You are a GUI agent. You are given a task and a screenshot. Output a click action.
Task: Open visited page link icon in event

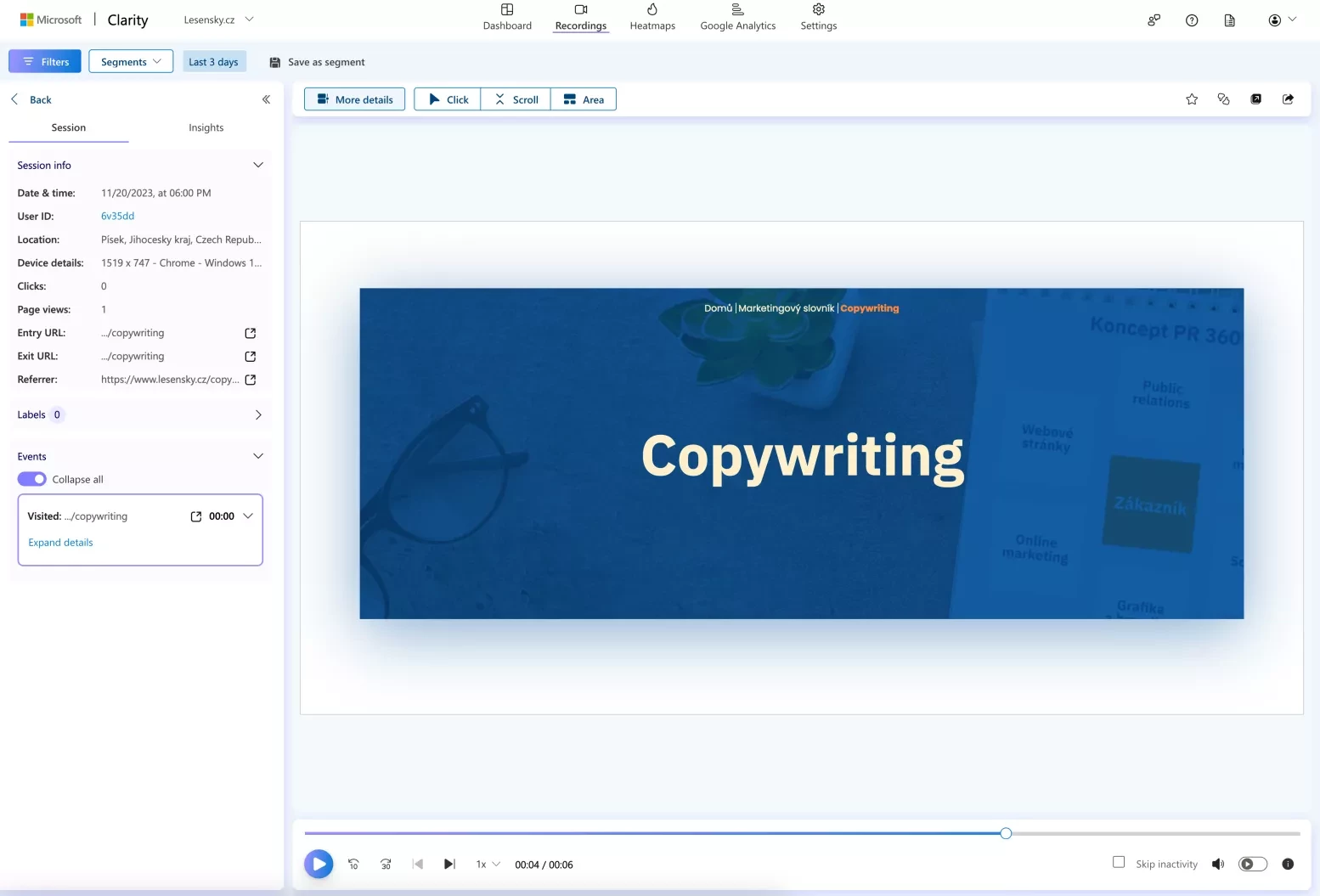point(196,516)
